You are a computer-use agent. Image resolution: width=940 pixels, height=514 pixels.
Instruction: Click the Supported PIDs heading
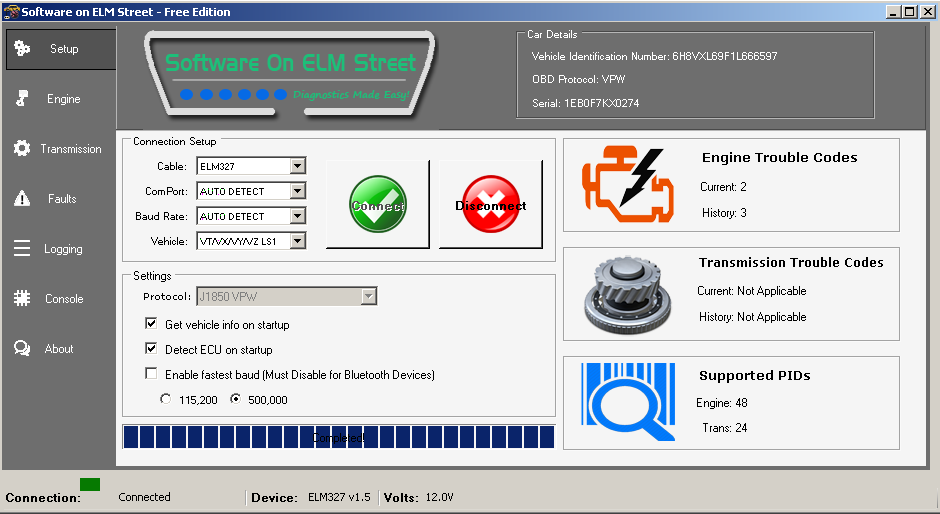click(755, 376)
